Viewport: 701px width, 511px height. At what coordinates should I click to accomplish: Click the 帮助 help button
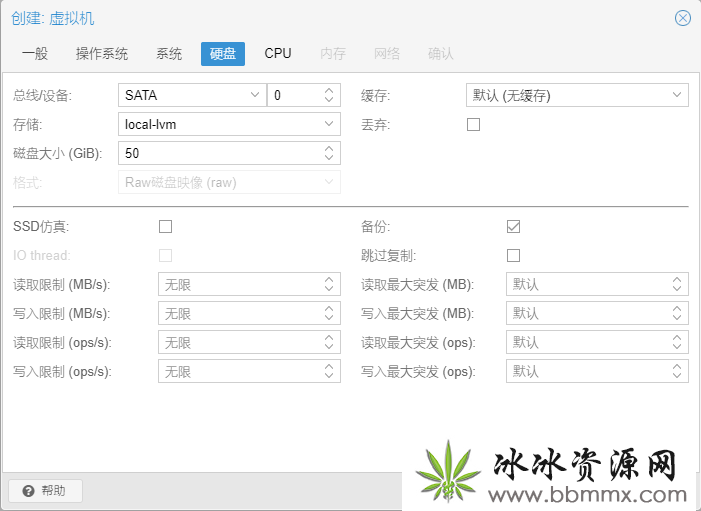pos(45,491)
